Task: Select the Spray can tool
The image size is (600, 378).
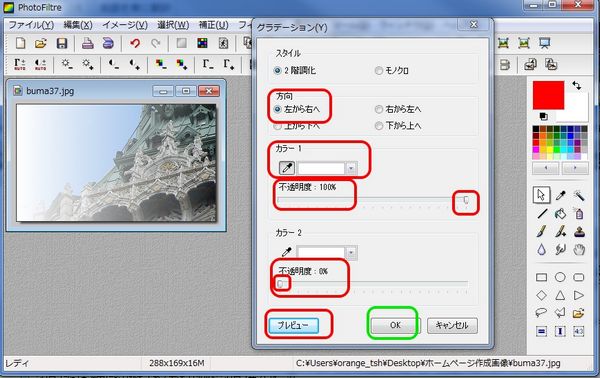Action: point(579,213)
